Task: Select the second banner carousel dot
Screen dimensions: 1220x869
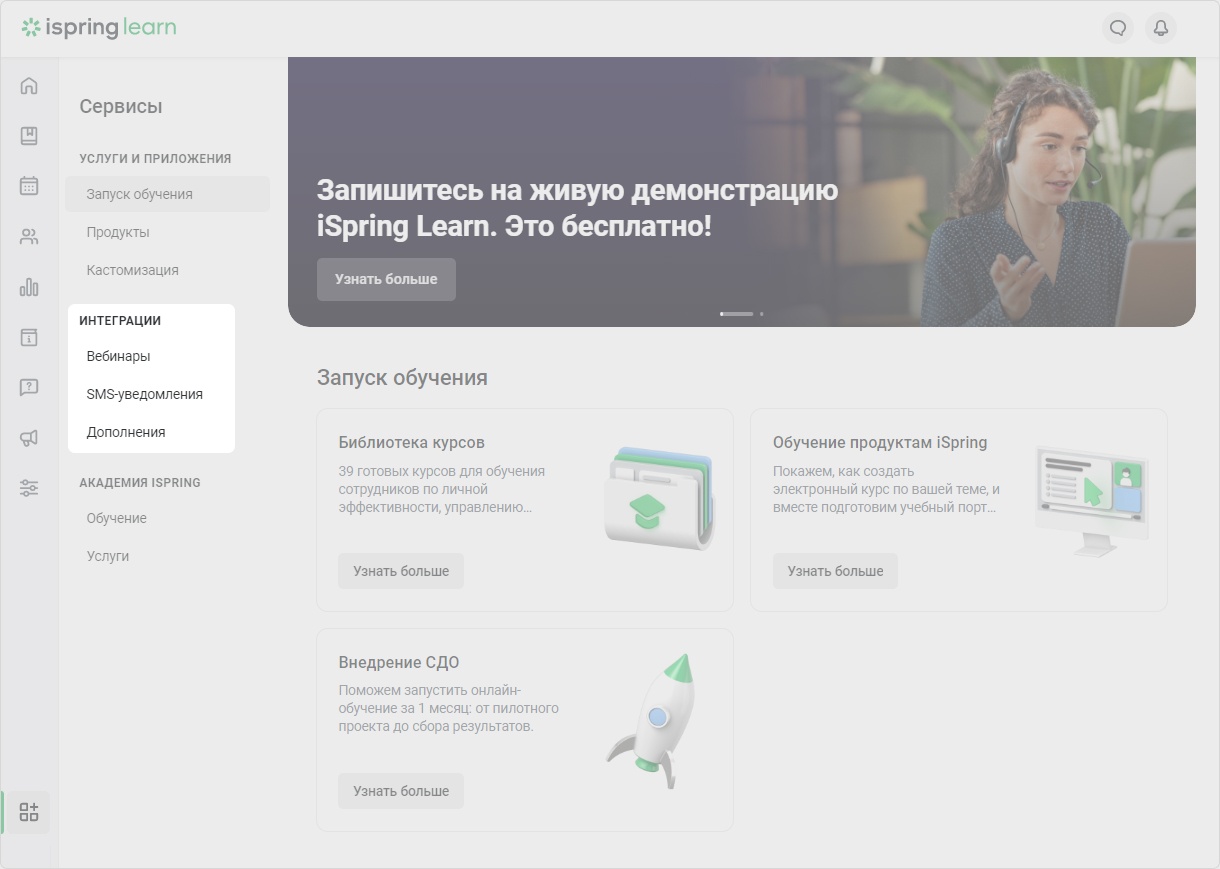Action: [x=761, y=314]
